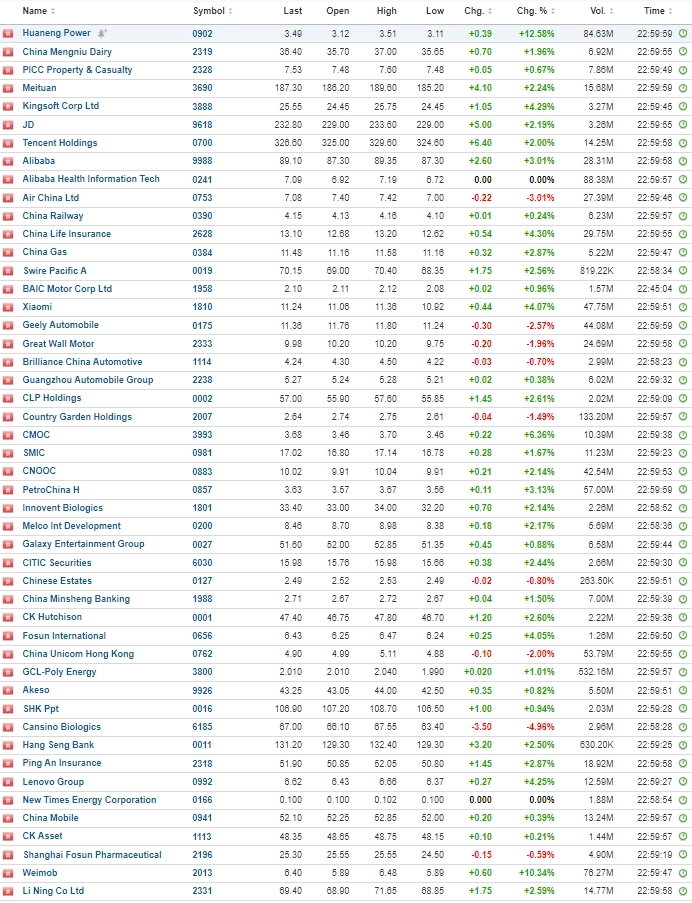
Task: Click symbol 9618 in the JD row
Action: [x=202, y=124]
